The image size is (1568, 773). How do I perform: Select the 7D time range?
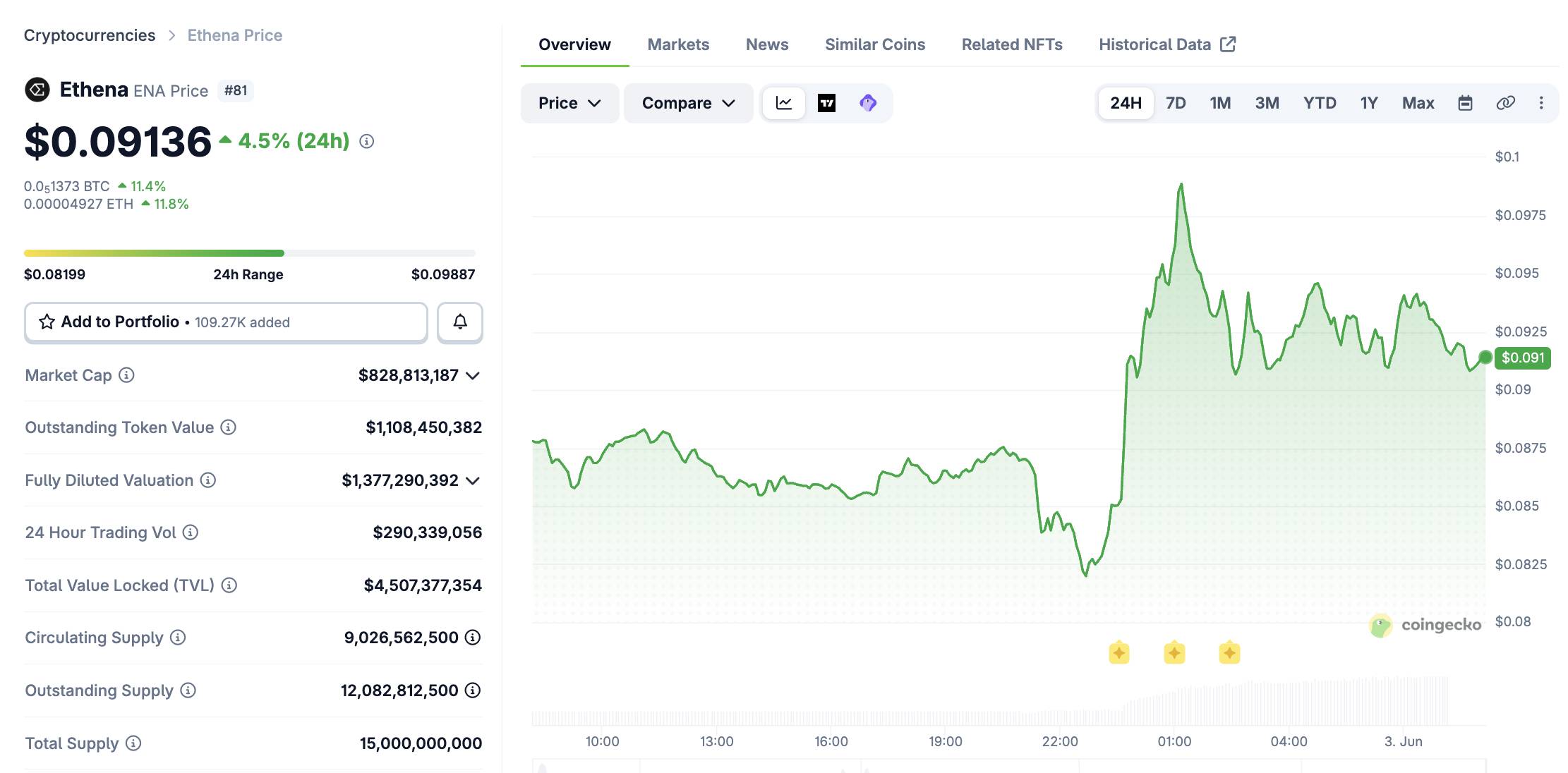1176,103
